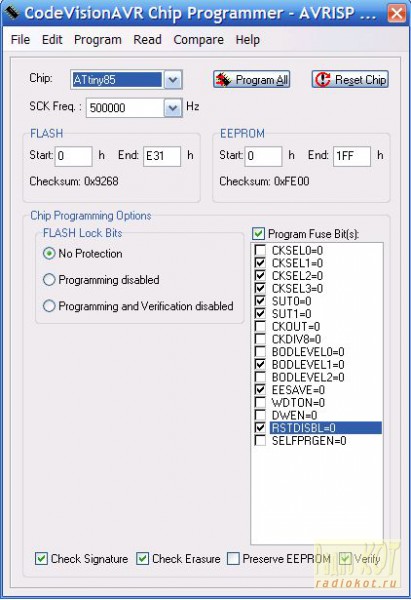411x600 pixels.
Task: Click the Reset Chip button
Action: pyautogui.click(x=350, y=80)
